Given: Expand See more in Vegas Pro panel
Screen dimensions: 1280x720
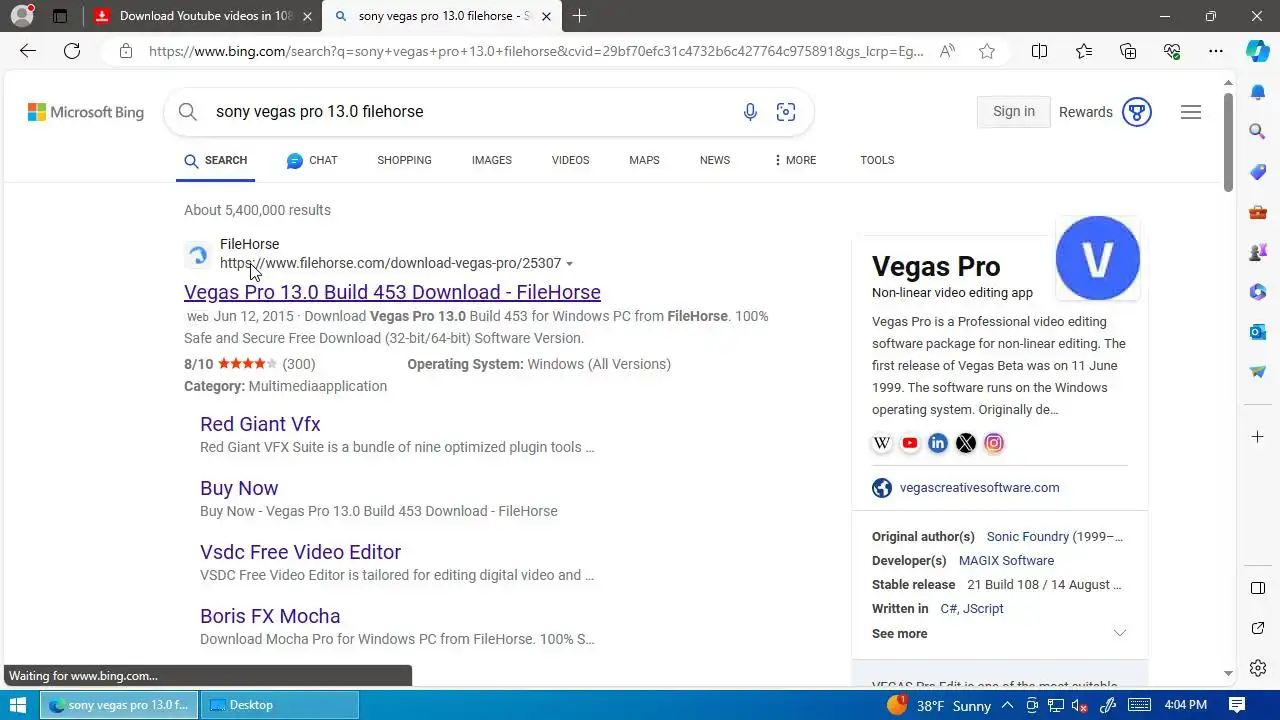Looking at the screenshot, I should [1000, 634].
